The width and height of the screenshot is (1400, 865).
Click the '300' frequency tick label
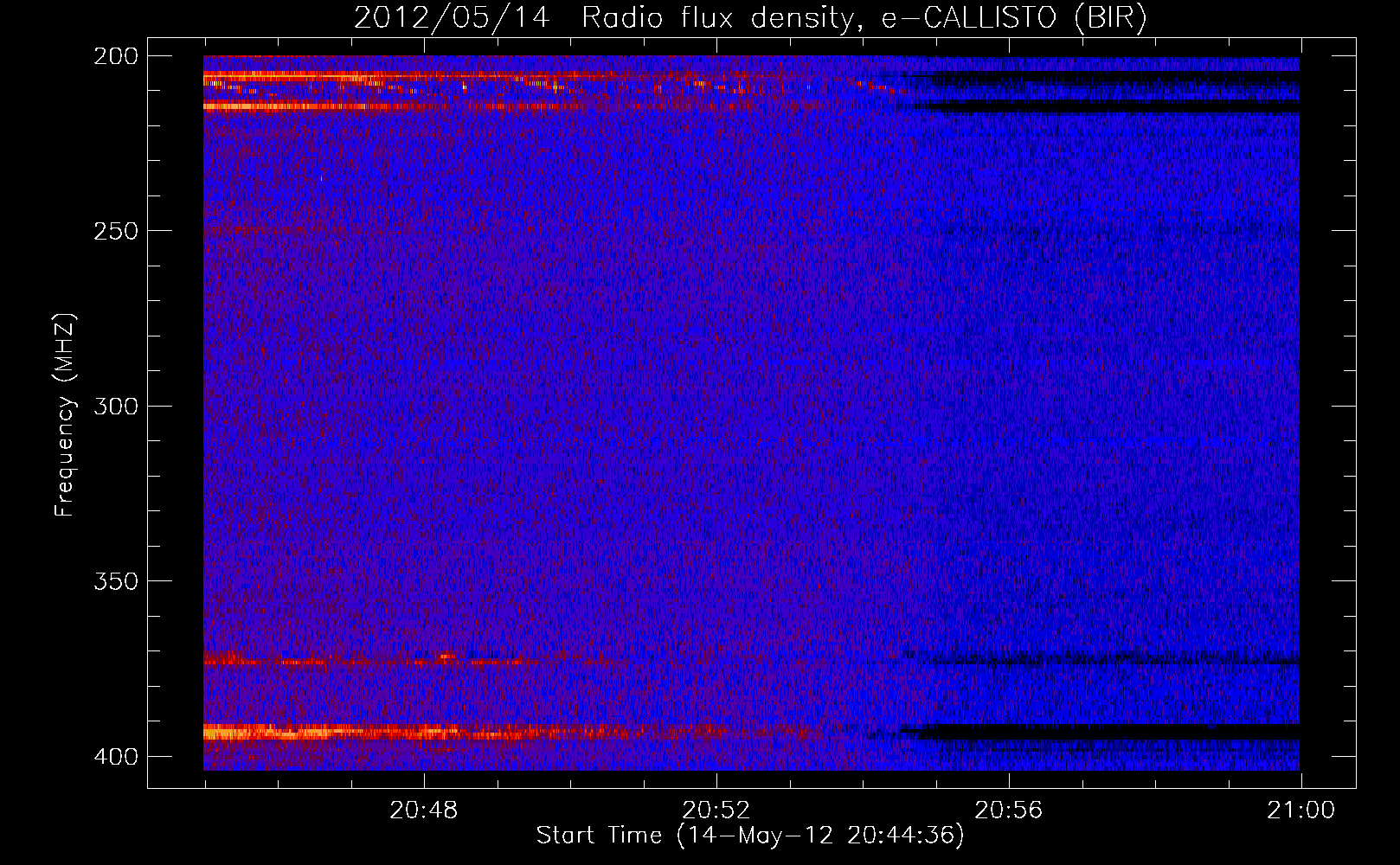click(116, 406)
